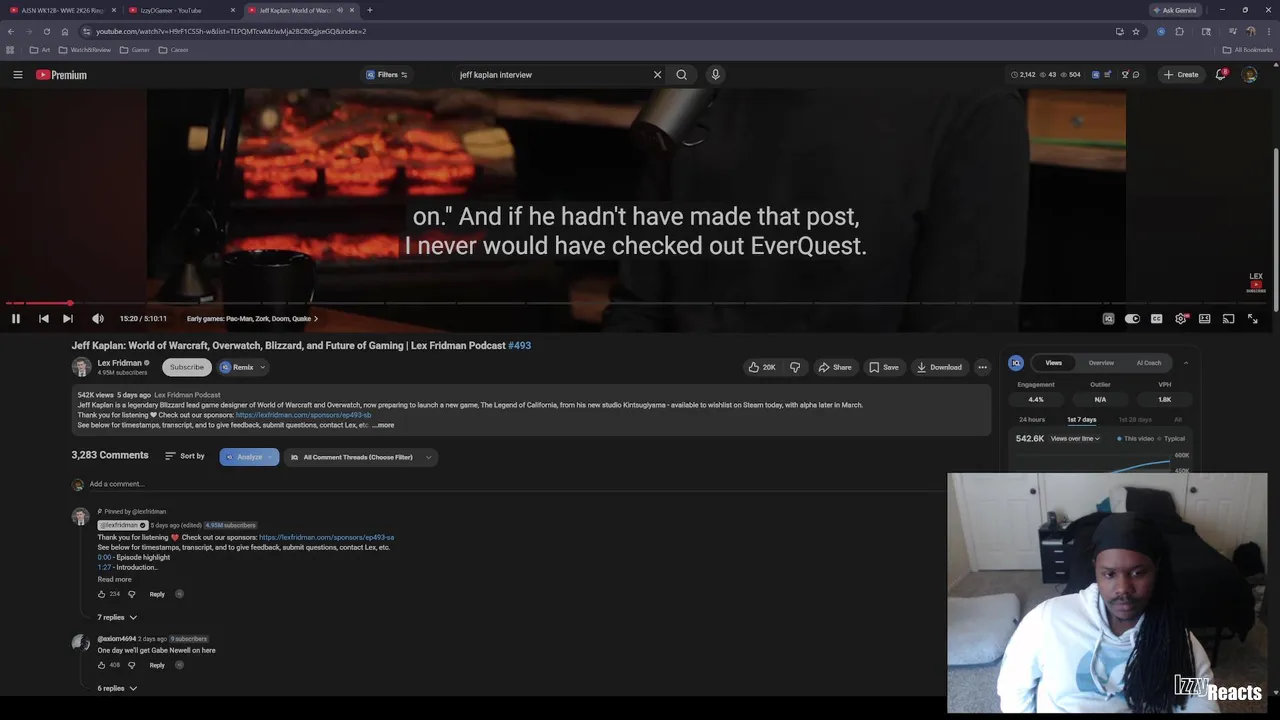Open YouTube hamburger guide menu
Screen dimensions: 1280x720
(17, 75)
